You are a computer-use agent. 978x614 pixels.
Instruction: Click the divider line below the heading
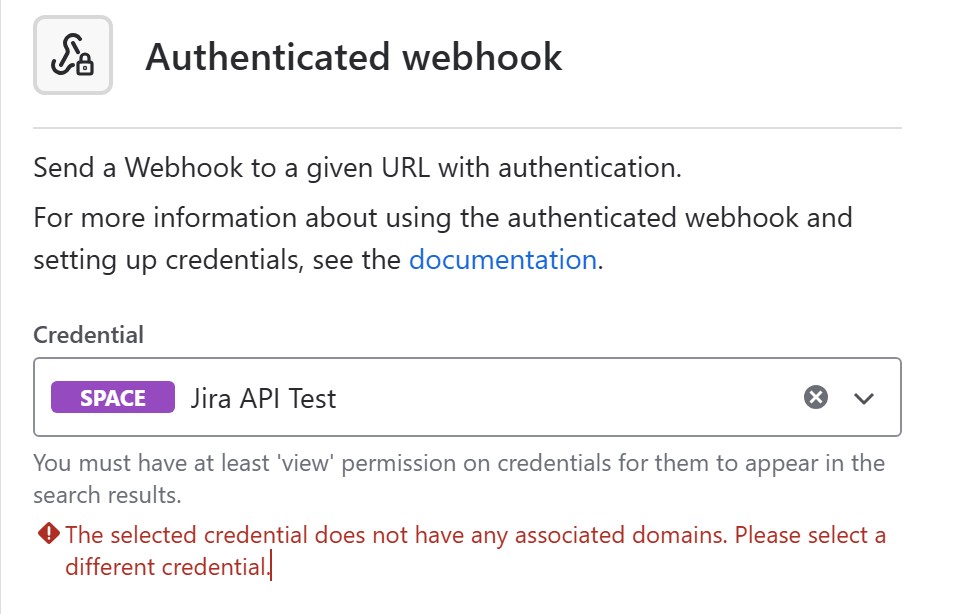[x=467, y=128]
